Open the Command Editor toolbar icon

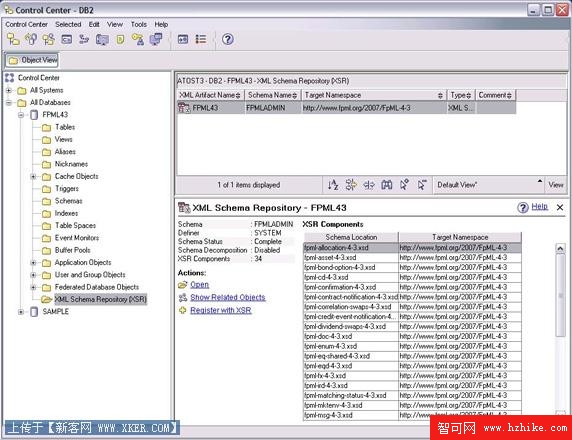coord(66,39)
